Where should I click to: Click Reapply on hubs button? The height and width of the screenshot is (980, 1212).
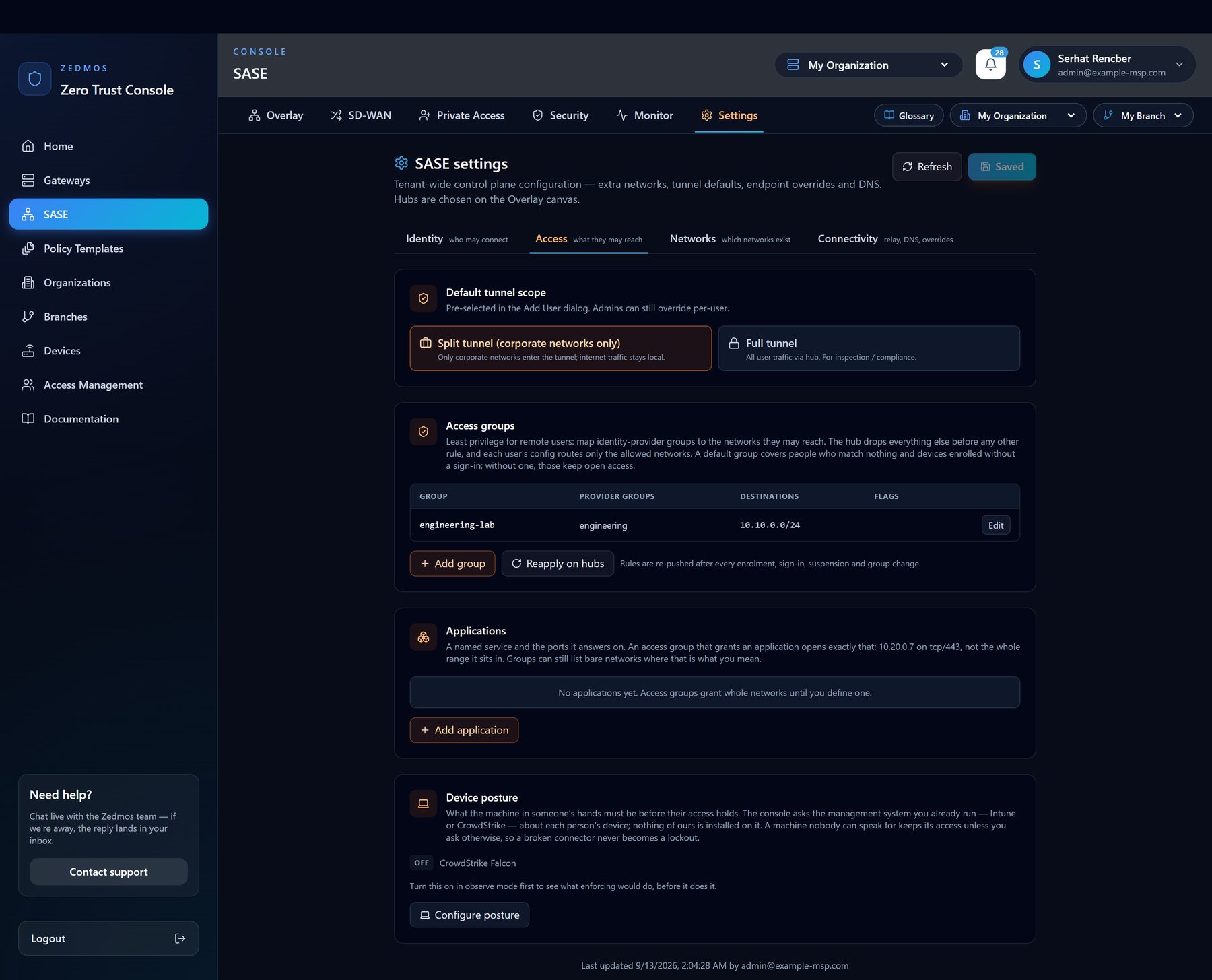tap(558, 564)
